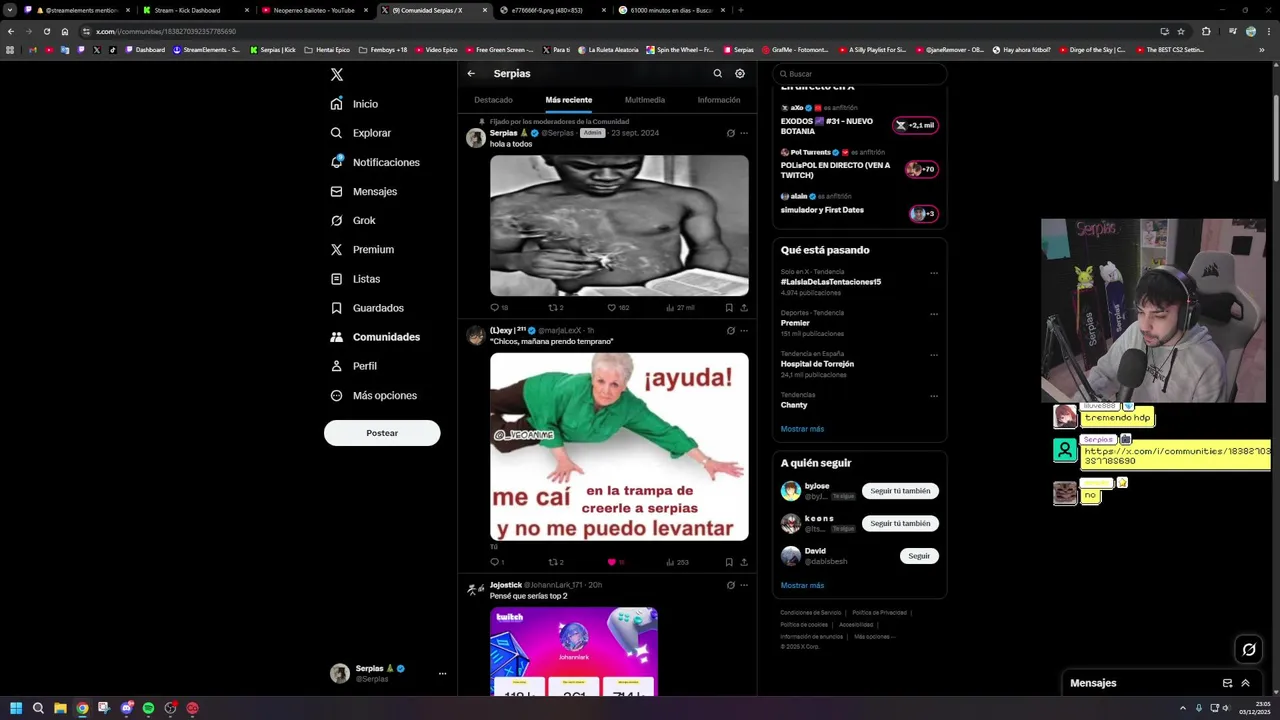Switch to Neoperreo Bailoteo YouTube tab

click(314, 10)
